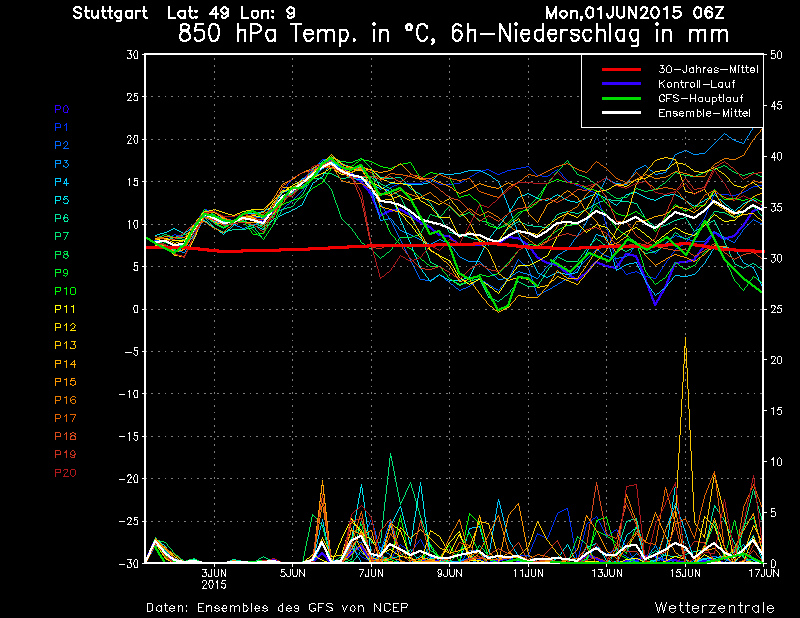Click the P8 ensemble member label

62,255
